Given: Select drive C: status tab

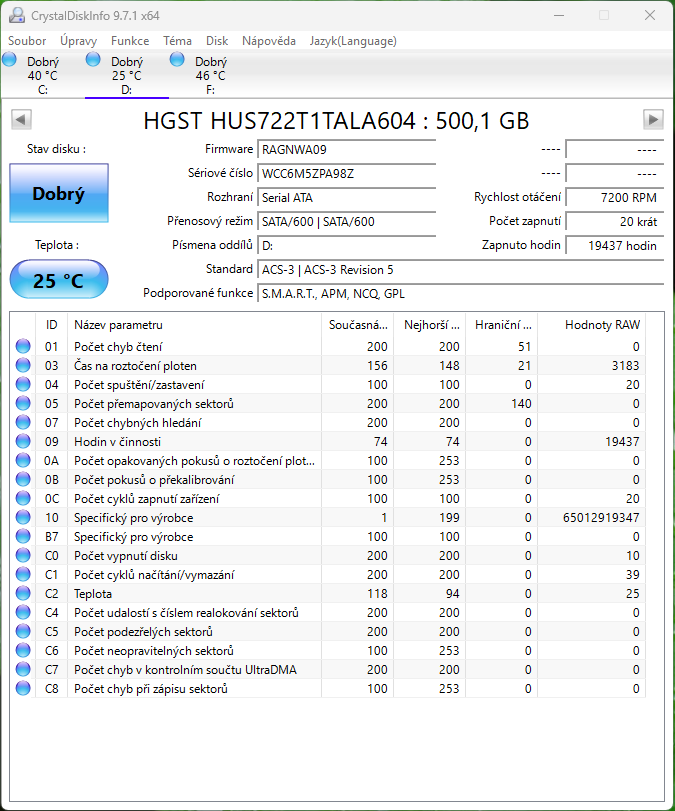Looking at the screenshot, I should (42, 74).
